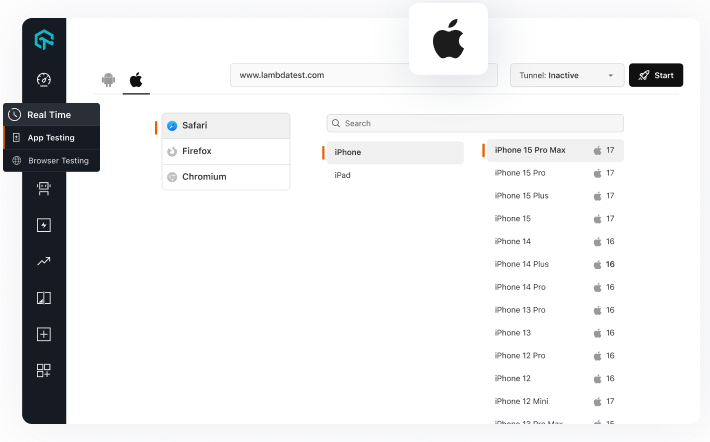Click iOS version 17 of iPhone 15 Pro Max
Viewport: 710px width, 442px height.
(610, 150)
